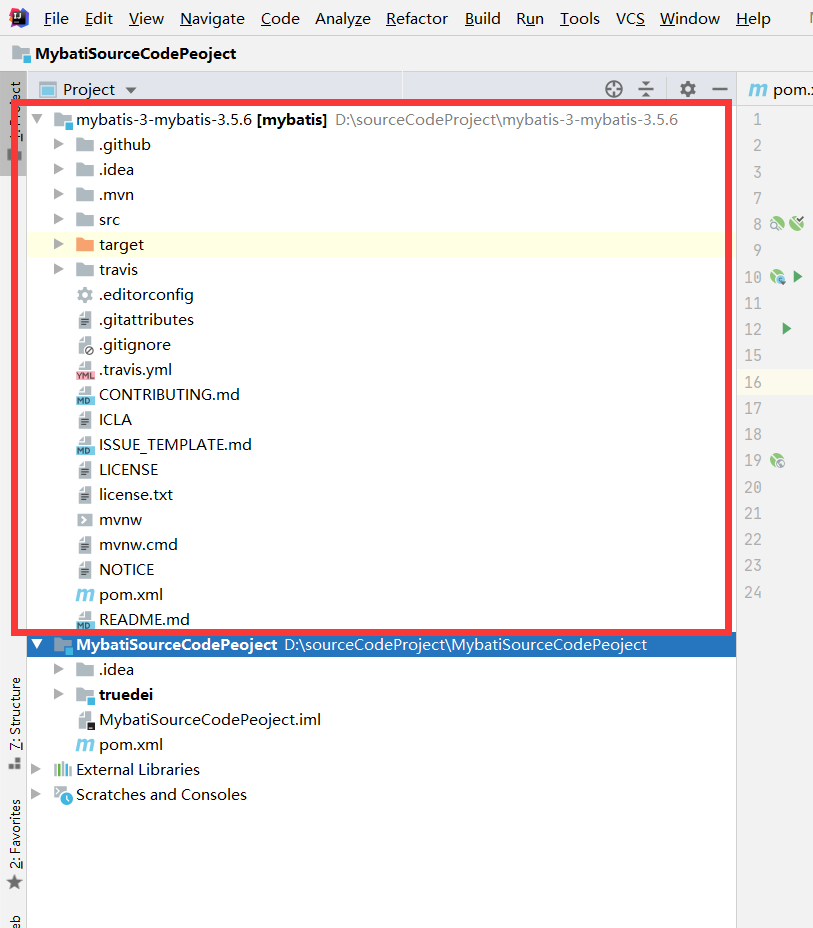Select the .idea folder under MybatiSourceCodePeoject

[x=116, y=670]
